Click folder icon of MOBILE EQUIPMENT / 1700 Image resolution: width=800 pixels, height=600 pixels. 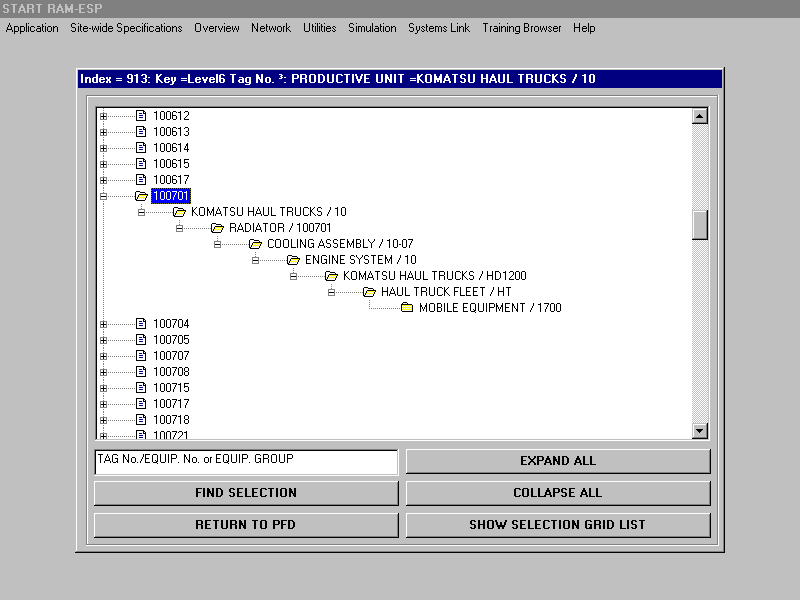click(407, 308)
